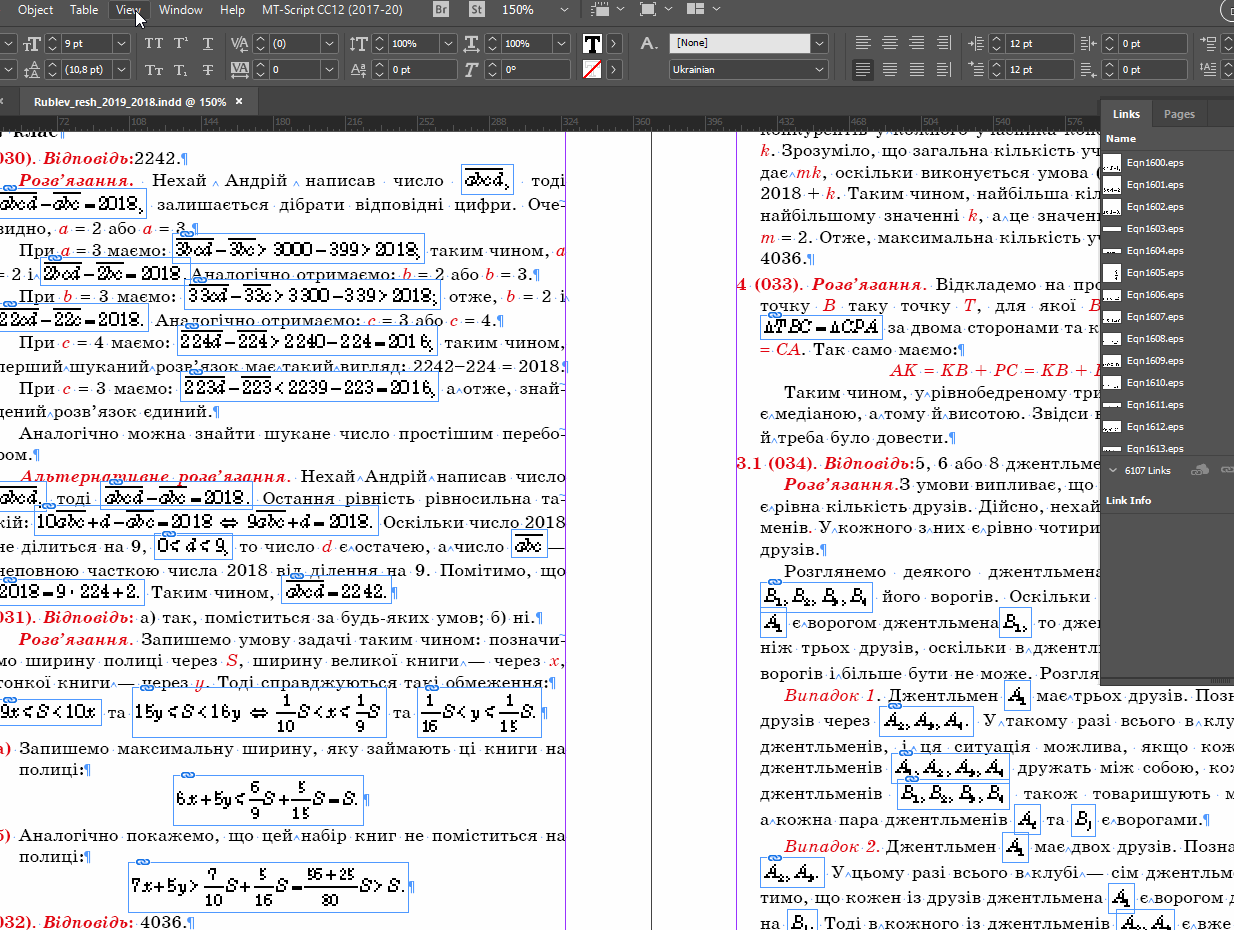Open Adobe Stock via St icon
The height and width of the screenshot is (930, 1234).
(x=477, y=10)
